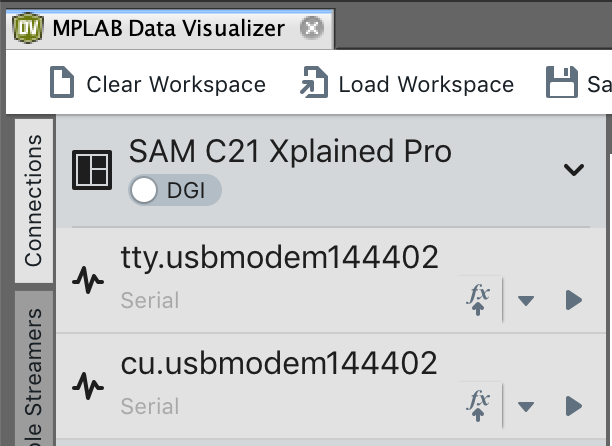Click the Save Workspace floppy disk icon
Screen dimensions: 612x446
point(563,83)
